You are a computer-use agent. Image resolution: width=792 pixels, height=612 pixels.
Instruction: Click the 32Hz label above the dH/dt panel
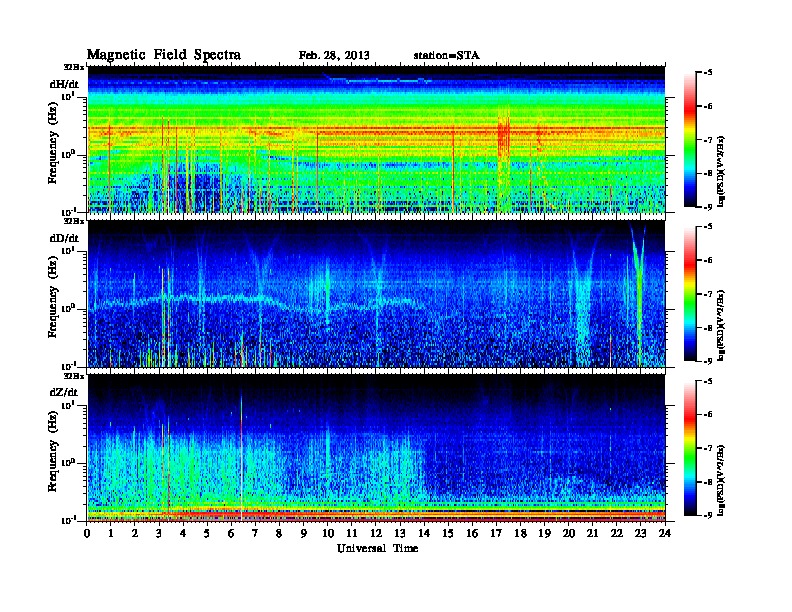[x=74, y=67]
